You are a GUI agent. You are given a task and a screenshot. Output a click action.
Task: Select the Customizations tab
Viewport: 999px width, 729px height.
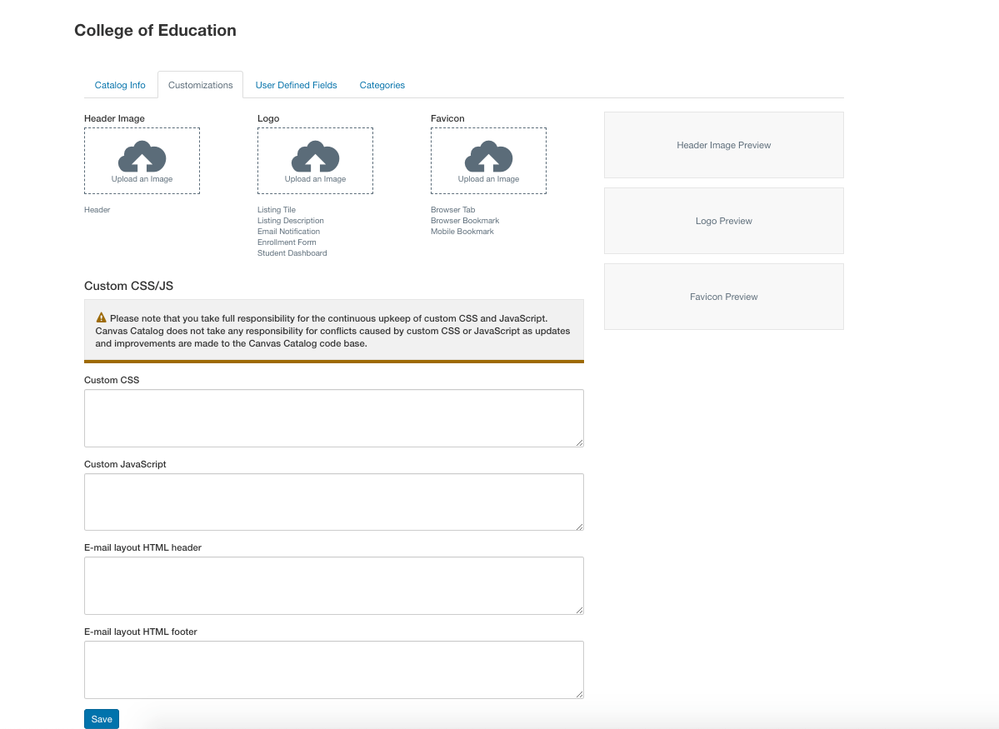[200, 85]
